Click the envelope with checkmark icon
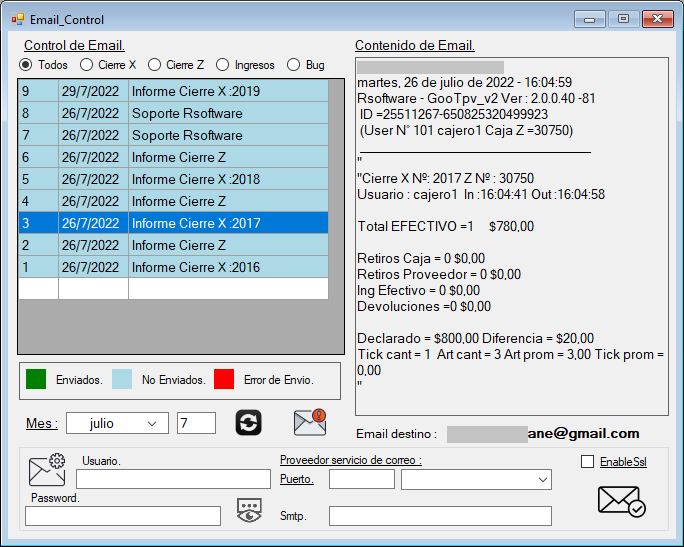 point(620,501)
